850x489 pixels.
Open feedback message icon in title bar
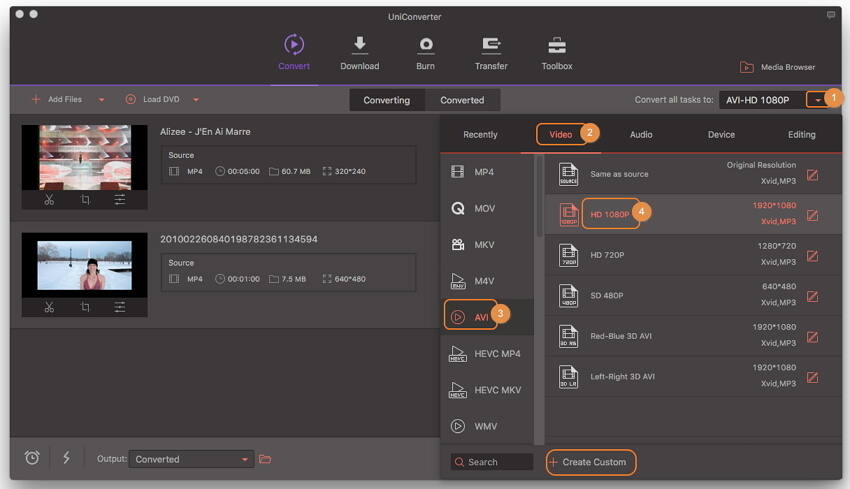(x=830, y=15)
